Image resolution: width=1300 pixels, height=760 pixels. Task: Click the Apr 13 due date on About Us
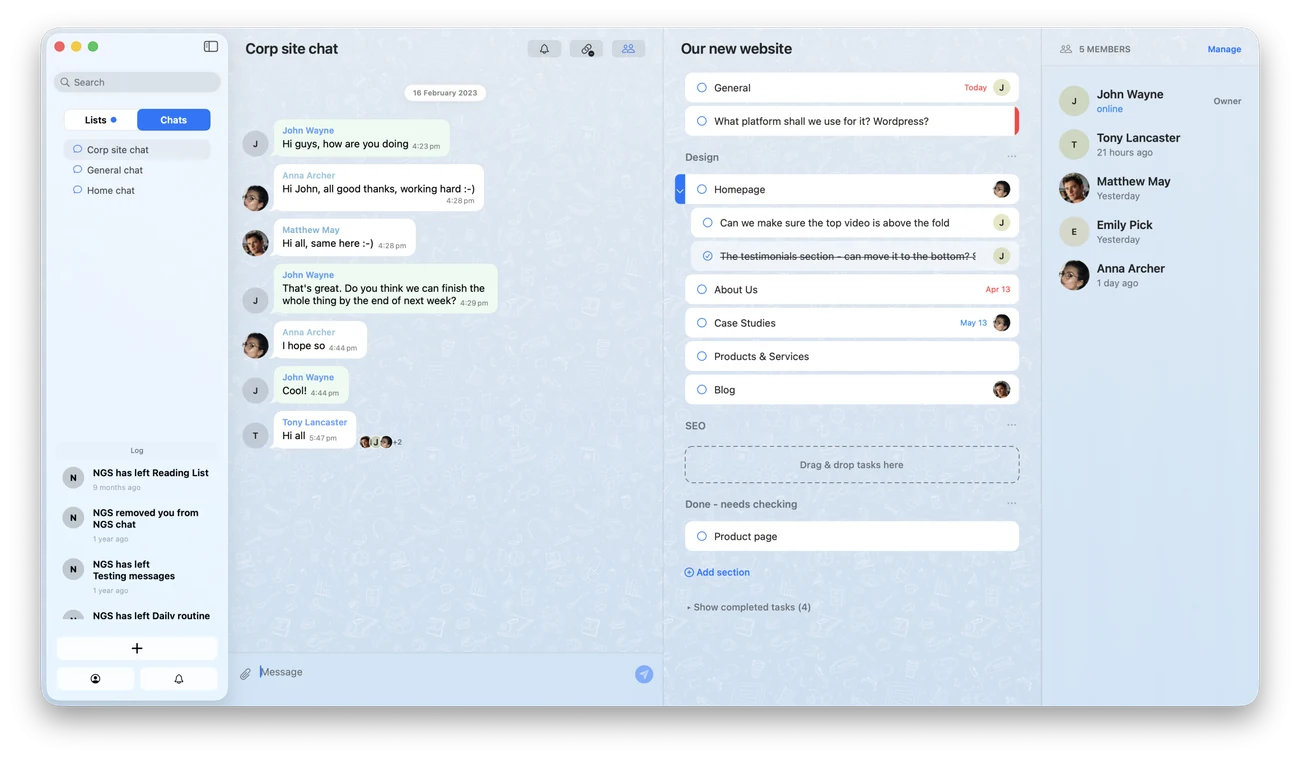(998, 290)
